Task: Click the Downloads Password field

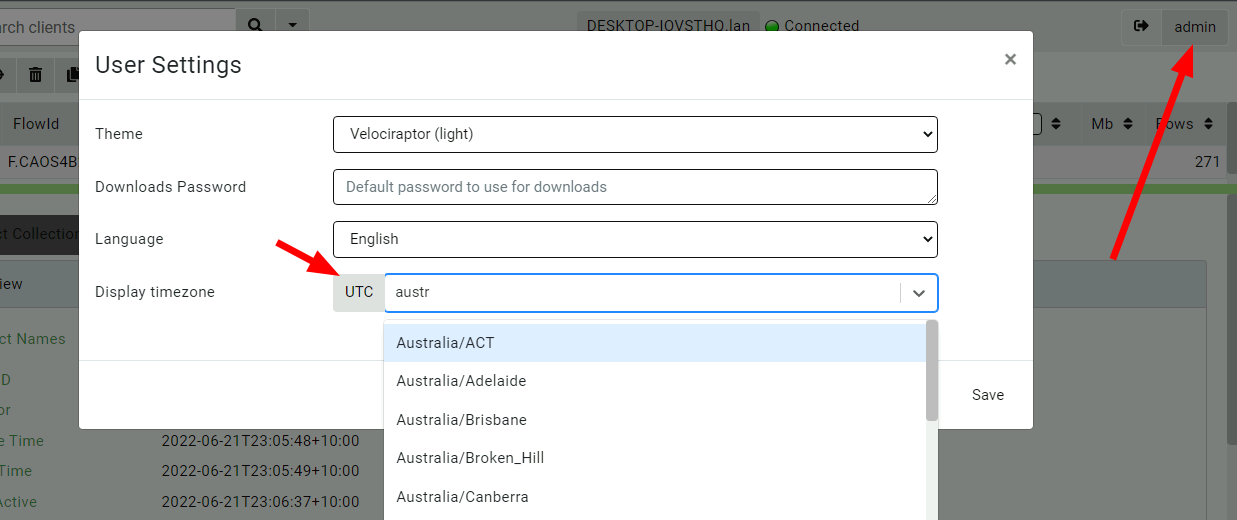Action: [x=635, y=187]
